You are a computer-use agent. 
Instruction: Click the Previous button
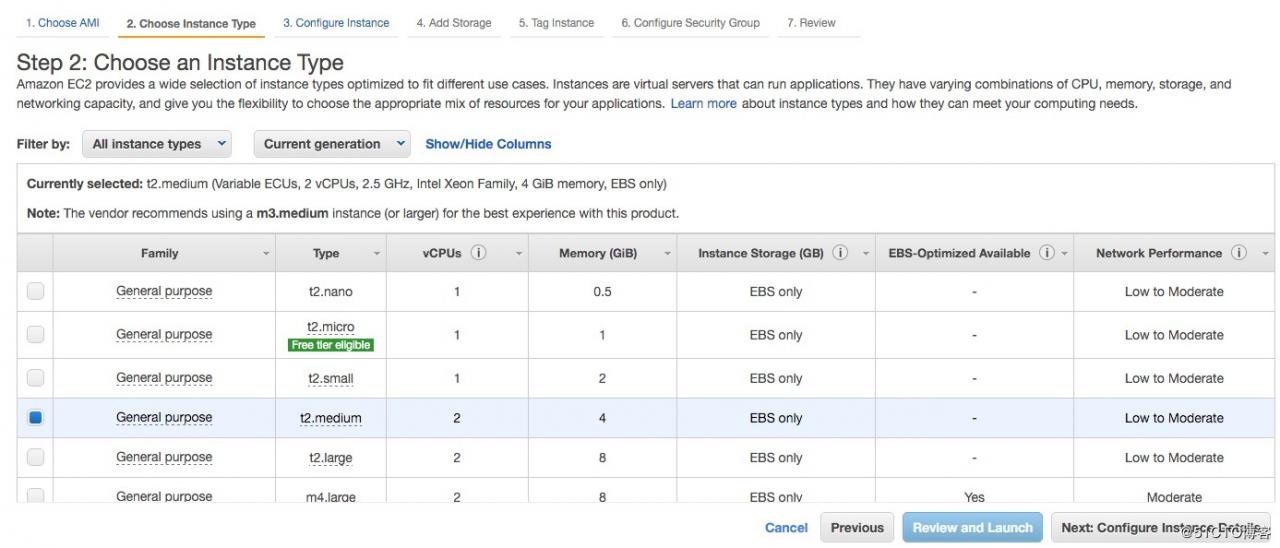[x=857, y=528]
